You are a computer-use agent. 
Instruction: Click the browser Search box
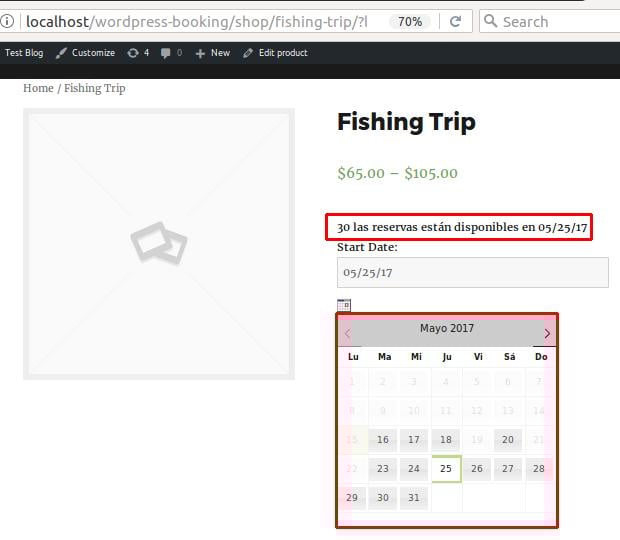click(555, 21)
